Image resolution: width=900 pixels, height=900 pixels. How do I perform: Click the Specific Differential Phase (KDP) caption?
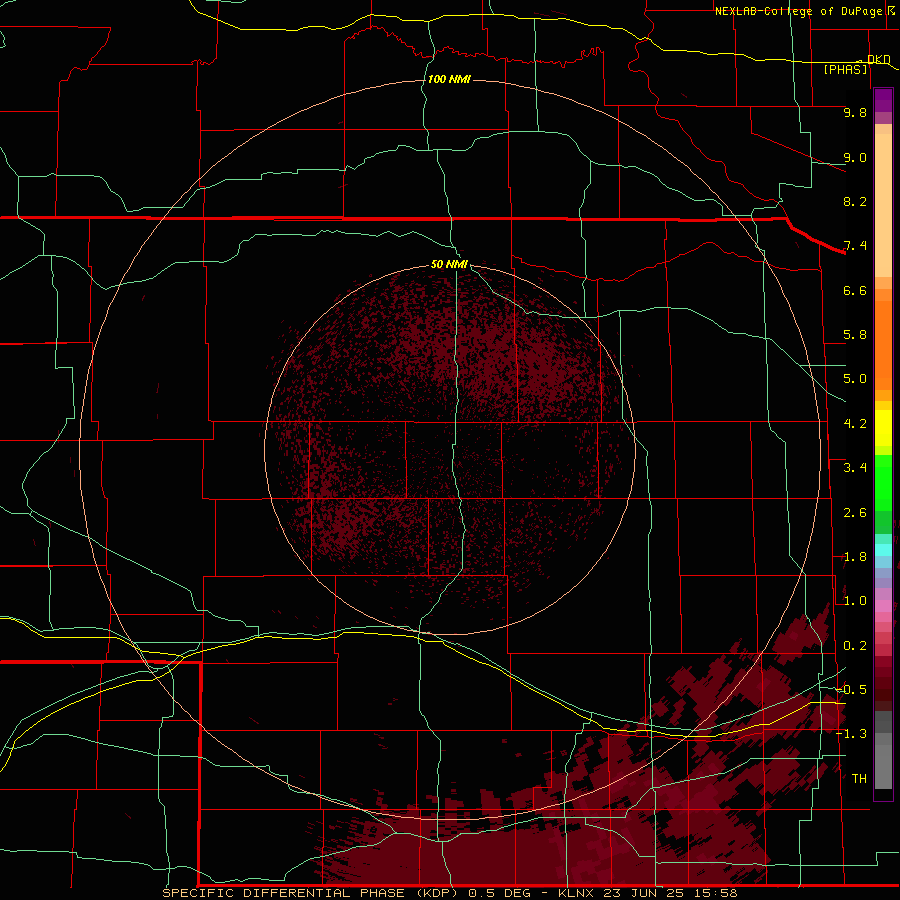[x=311, y=893]
